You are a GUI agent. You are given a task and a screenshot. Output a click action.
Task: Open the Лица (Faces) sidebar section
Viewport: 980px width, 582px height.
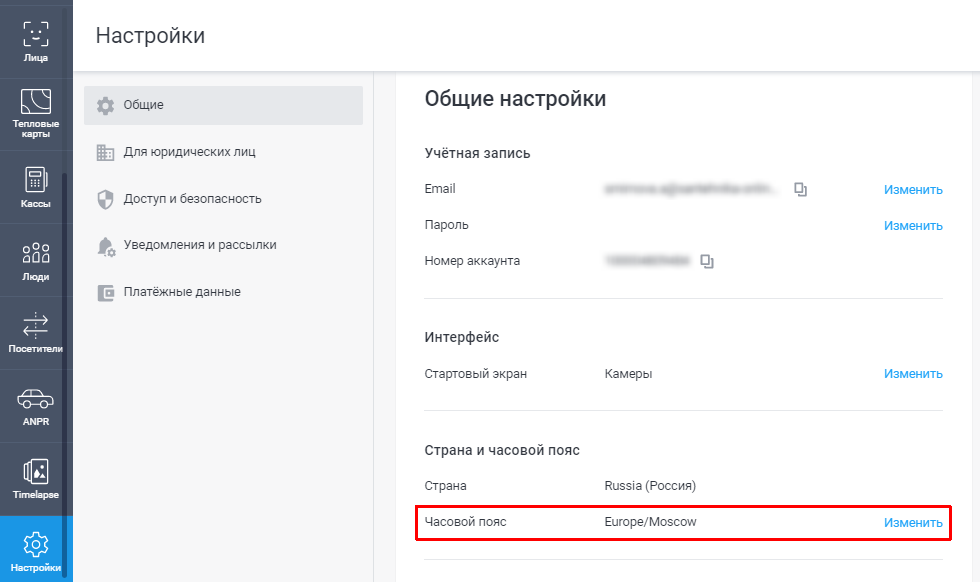36,41
